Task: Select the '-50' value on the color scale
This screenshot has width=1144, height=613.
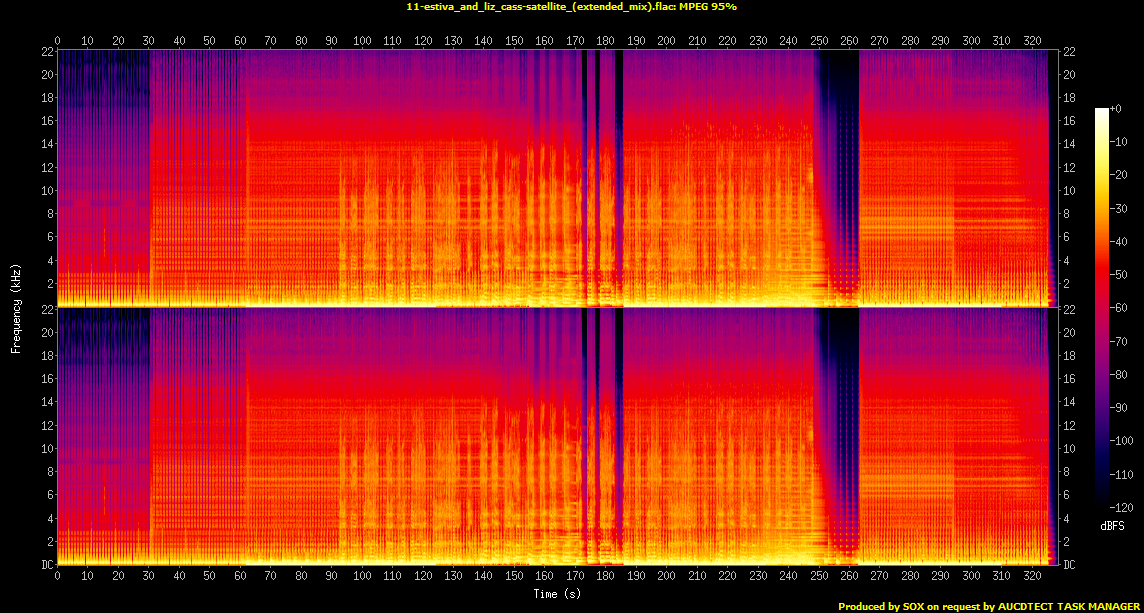Action: 1118,274
